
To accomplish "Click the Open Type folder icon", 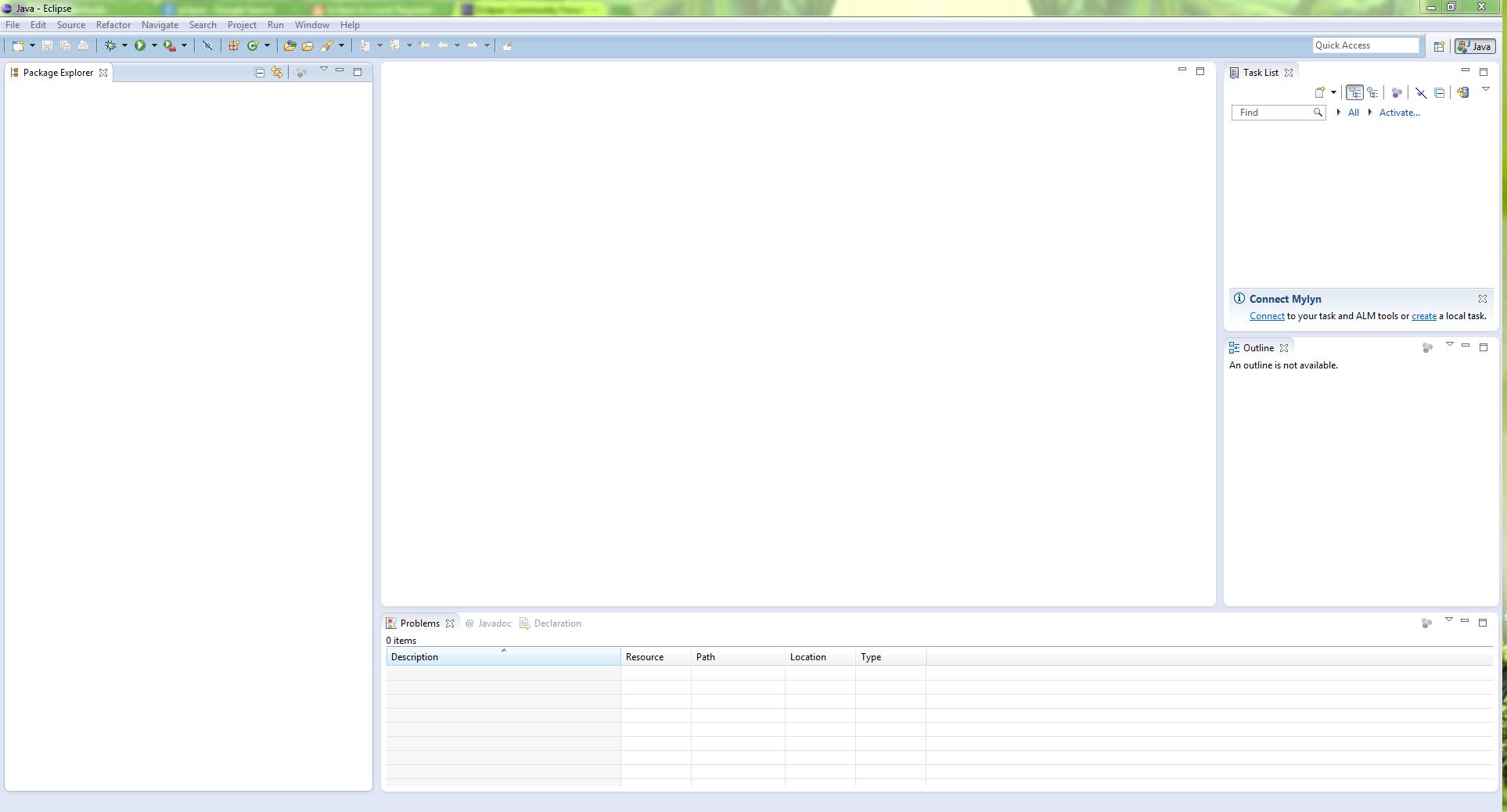I will tap(290, 45).
